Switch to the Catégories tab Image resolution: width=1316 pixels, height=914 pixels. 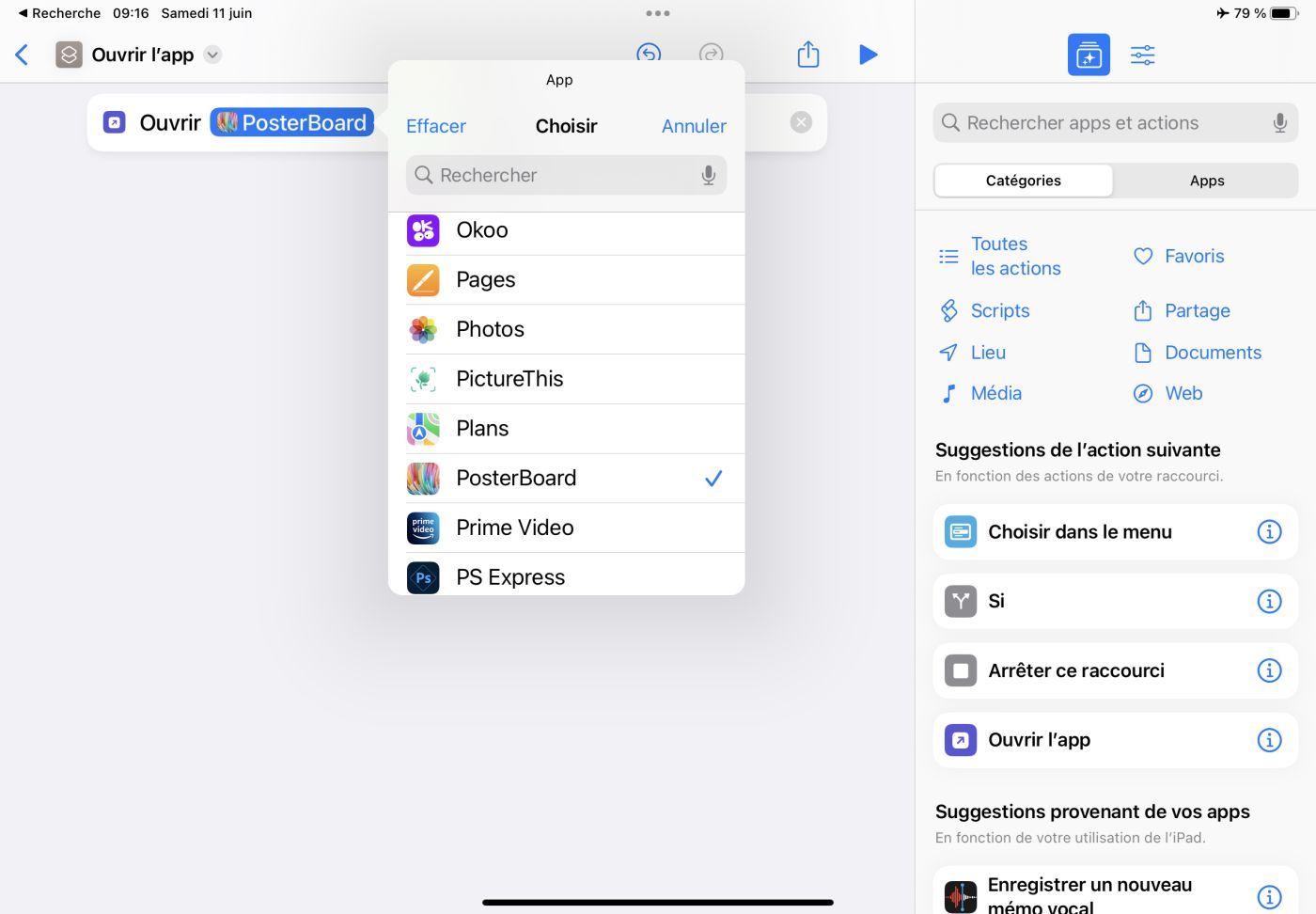pyautogui.click(x=1024, y=181)
